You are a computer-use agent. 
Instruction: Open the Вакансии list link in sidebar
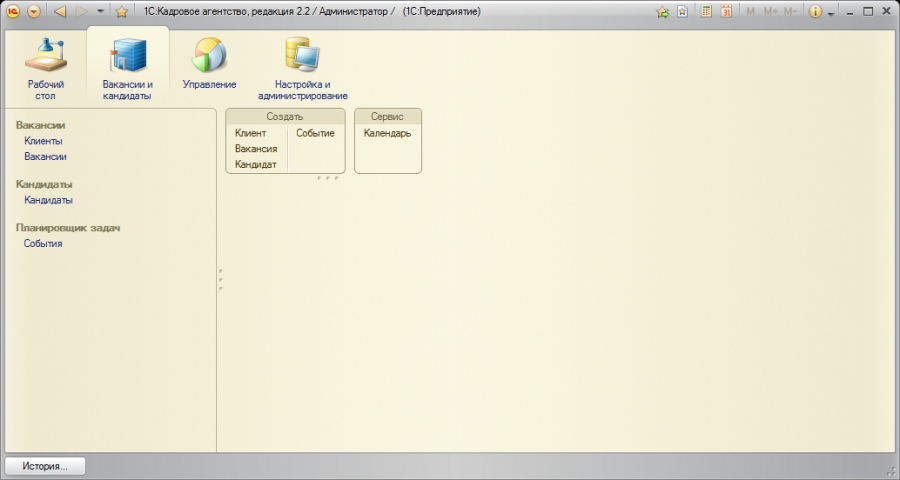(x=45, y=156)
